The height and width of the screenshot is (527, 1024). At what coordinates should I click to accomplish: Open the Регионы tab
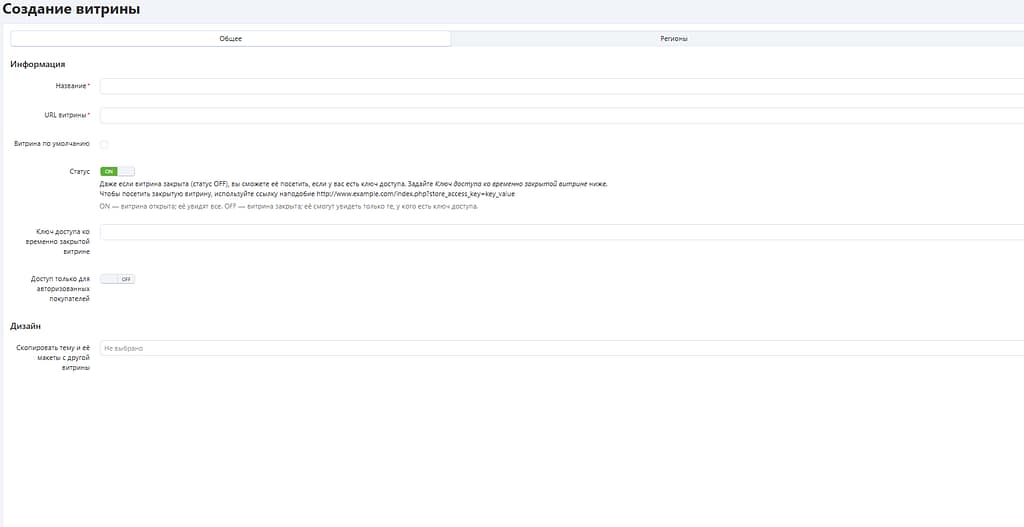tap(673, 39)
